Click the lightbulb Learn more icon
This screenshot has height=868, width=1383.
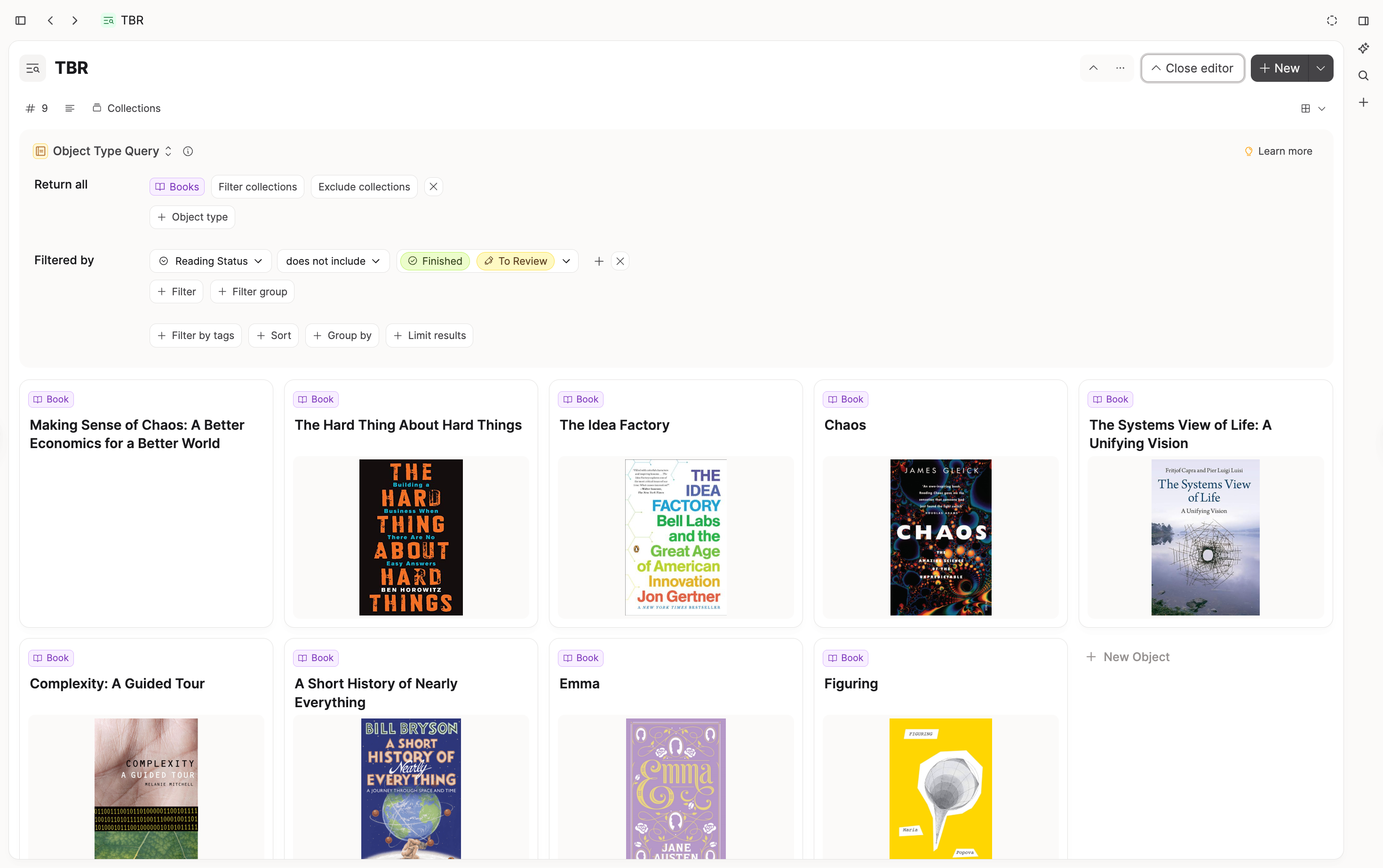[x=1248, y=151]
